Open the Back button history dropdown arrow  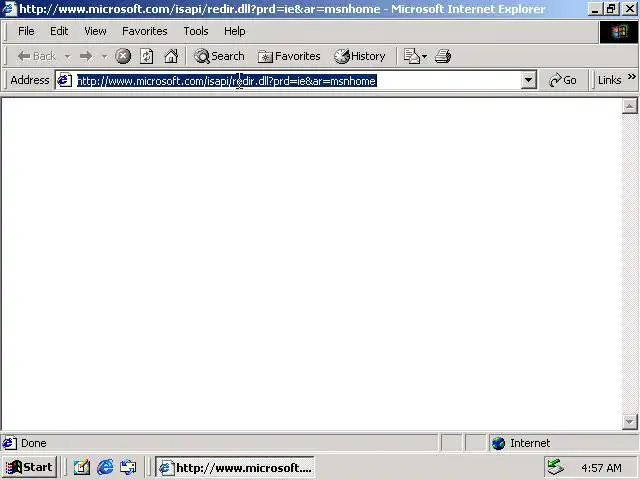coord(67,56)
